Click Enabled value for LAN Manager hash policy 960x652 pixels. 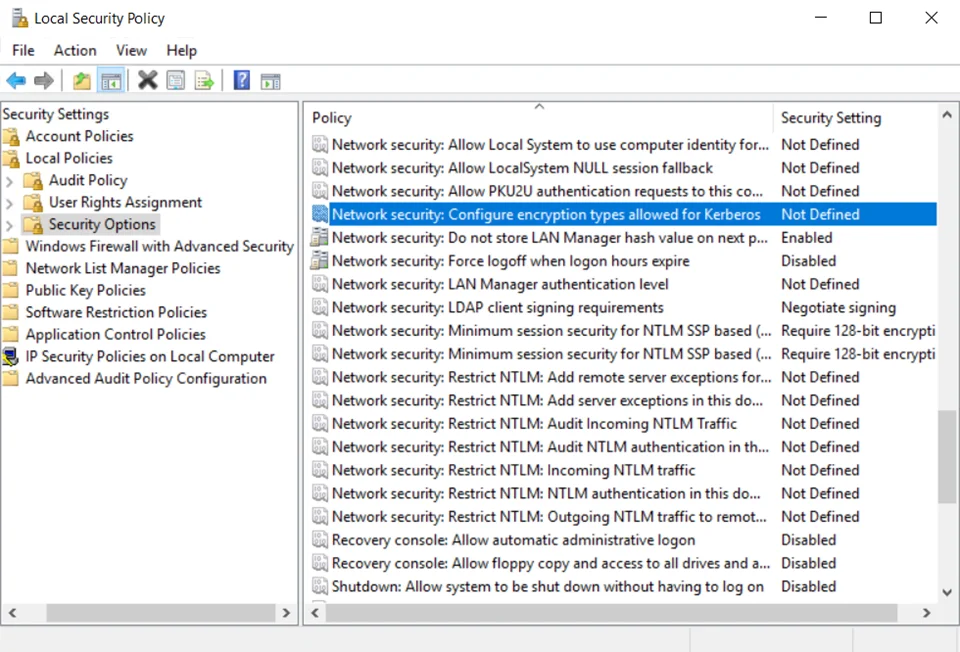[x=806, y=238]
